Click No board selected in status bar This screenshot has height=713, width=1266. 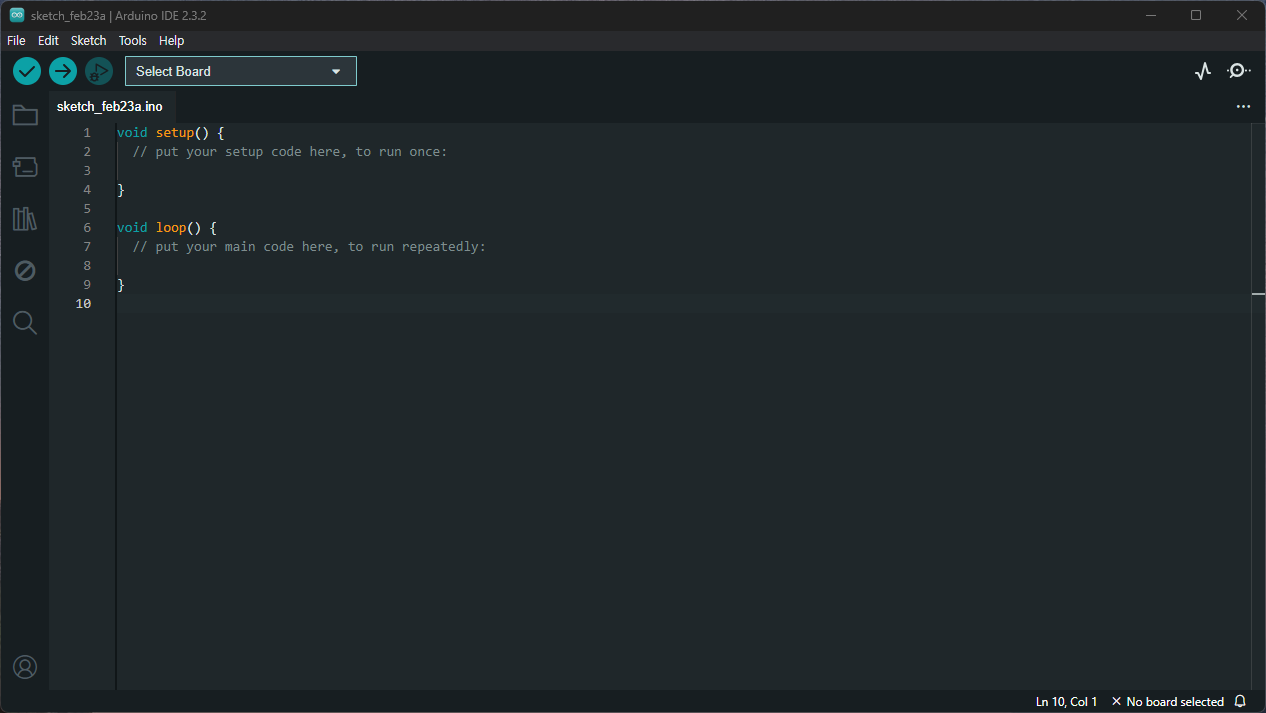(x=1167, y=702)
